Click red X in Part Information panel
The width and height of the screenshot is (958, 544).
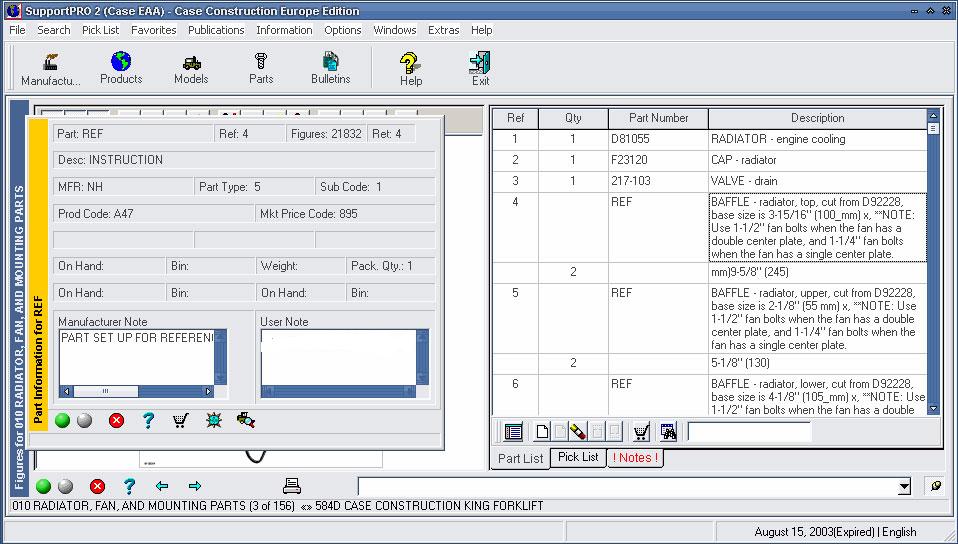click(x=117, y=421)
